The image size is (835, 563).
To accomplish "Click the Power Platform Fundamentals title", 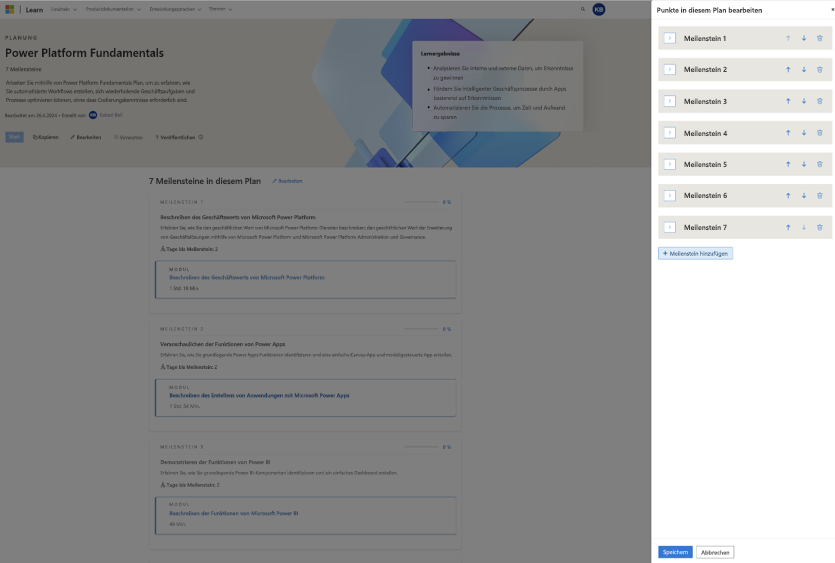I will pos(85,53).
